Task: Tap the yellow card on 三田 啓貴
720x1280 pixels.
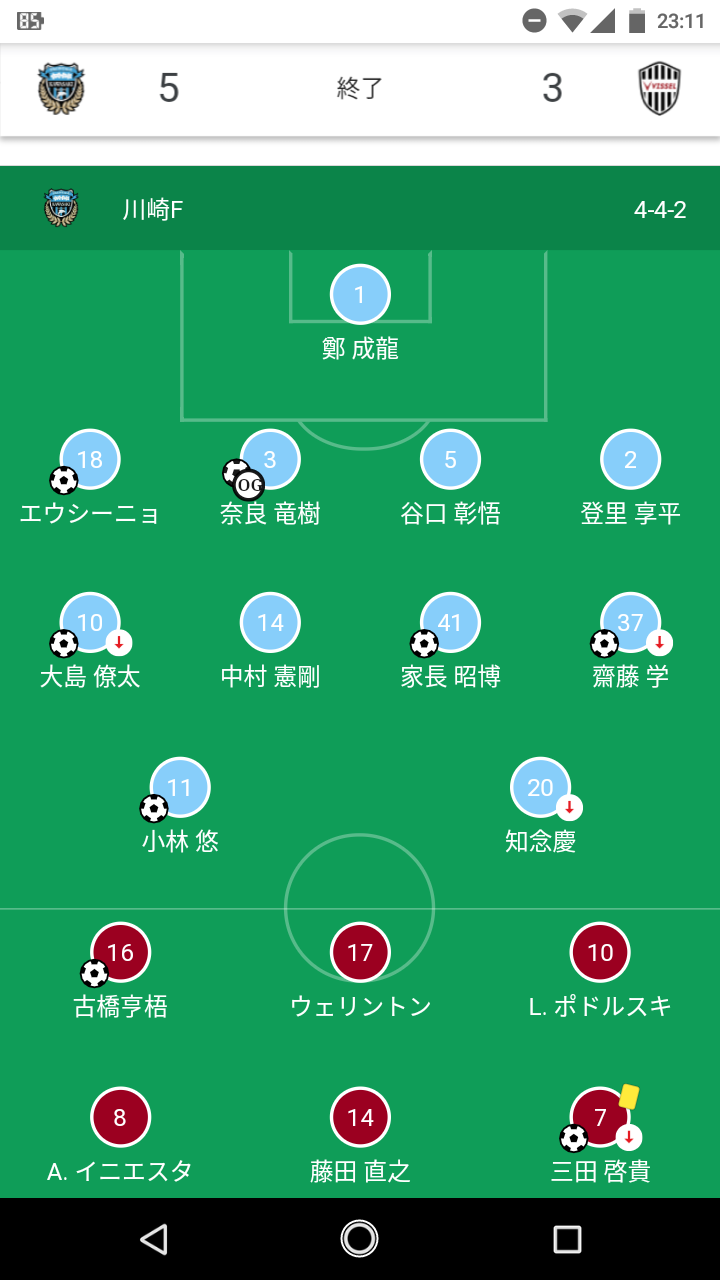Action: (628, 1097)
